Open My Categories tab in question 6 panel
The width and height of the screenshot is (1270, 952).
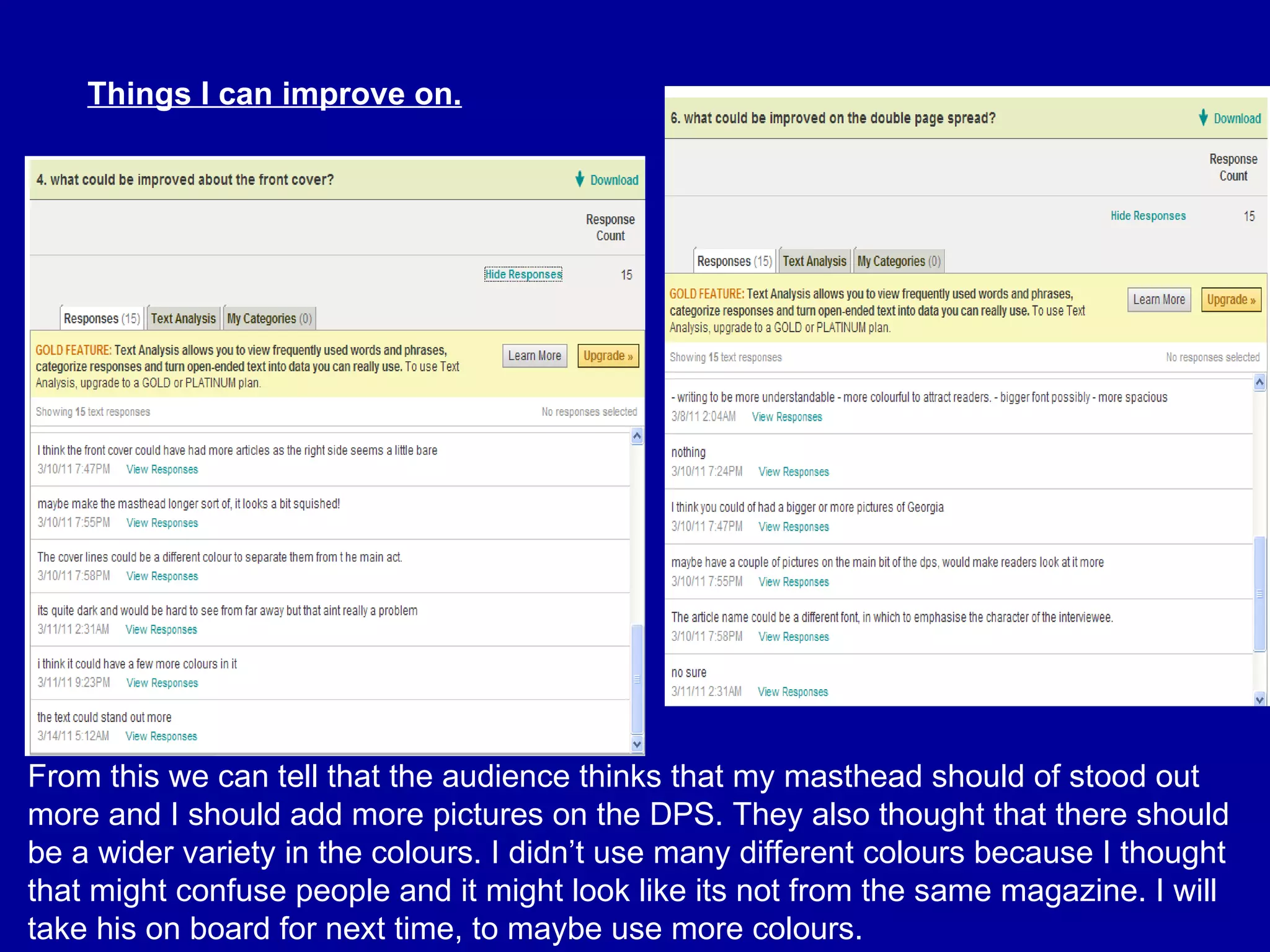(x=899, y=262)
